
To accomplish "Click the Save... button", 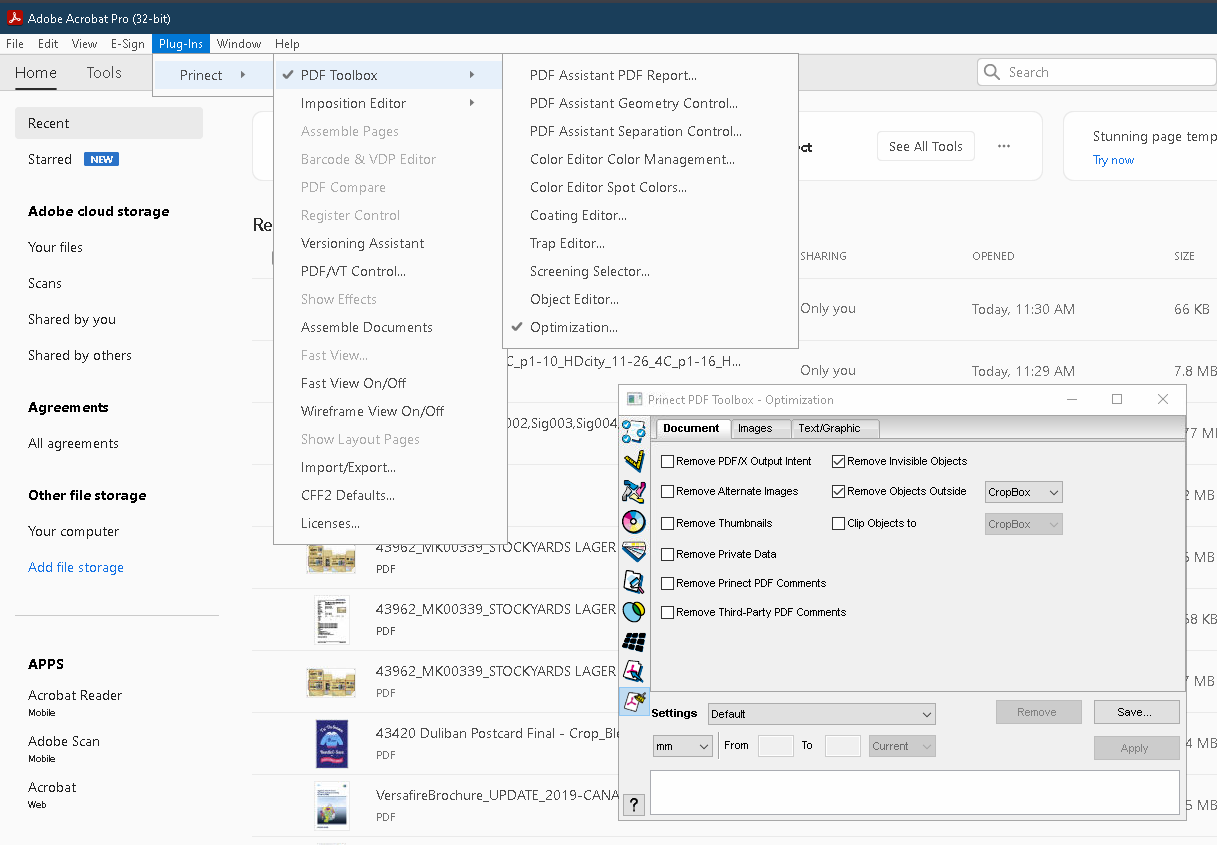I will tap(1136, 712).
